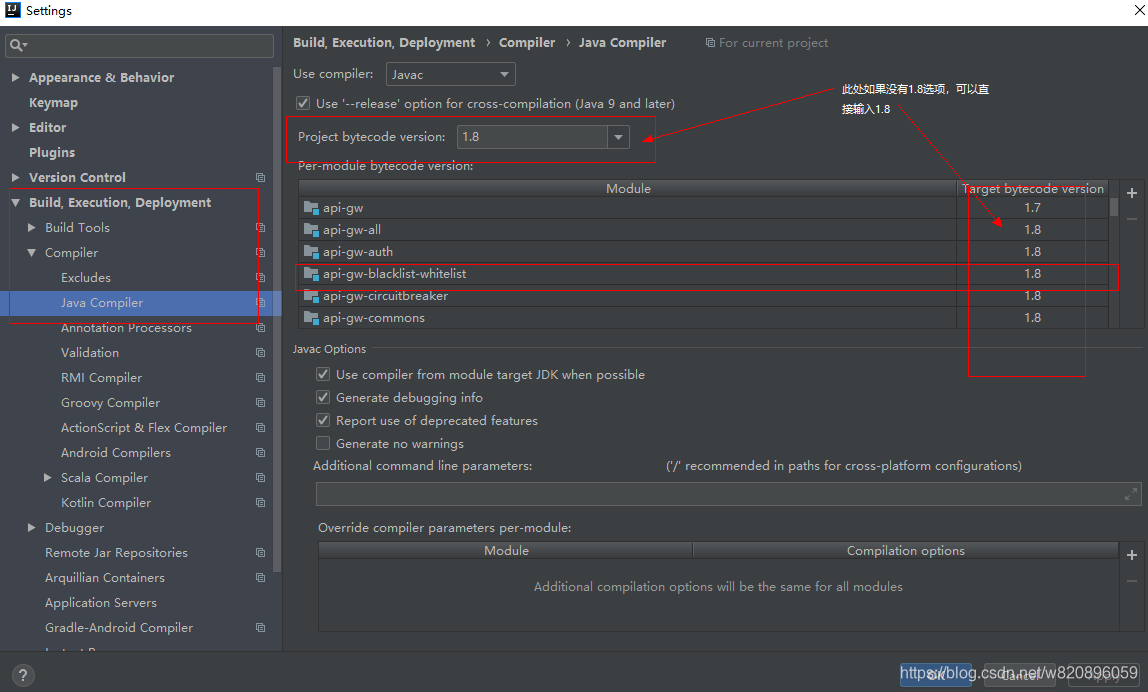The image size is (1148, 692).
Task: Click the project-level icon next to Remote Jar Repositories
Action: point(260,553)
